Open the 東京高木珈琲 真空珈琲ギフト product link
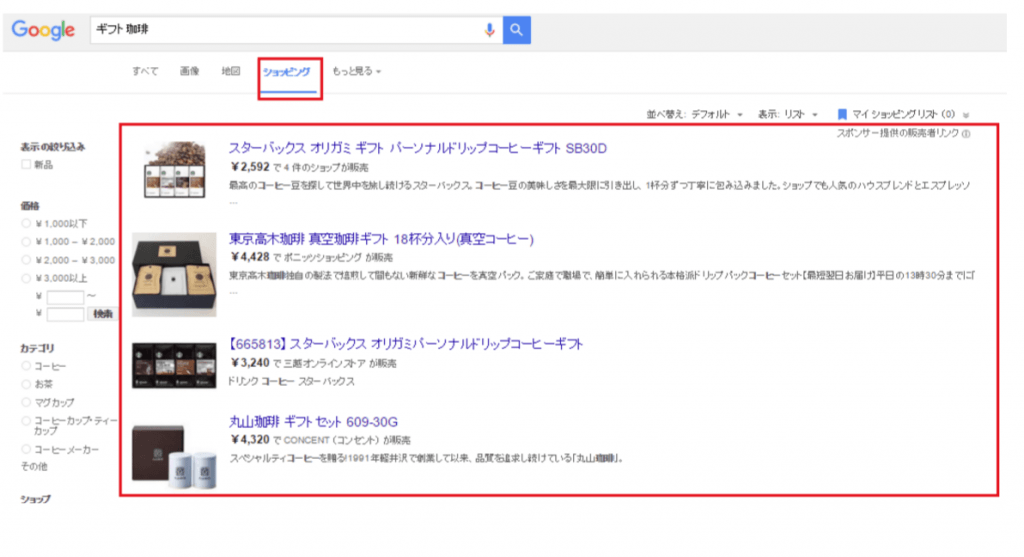This screenshot has height=557, width=1024. pos(381,239)
